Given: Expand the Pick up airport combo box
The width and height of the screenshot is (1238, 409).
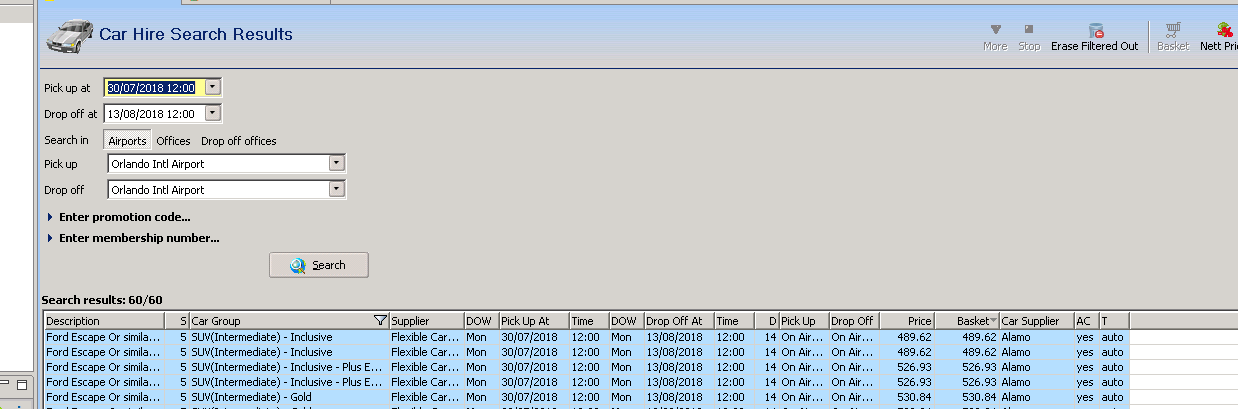Looking at the screenshot, I should (337, 163).
